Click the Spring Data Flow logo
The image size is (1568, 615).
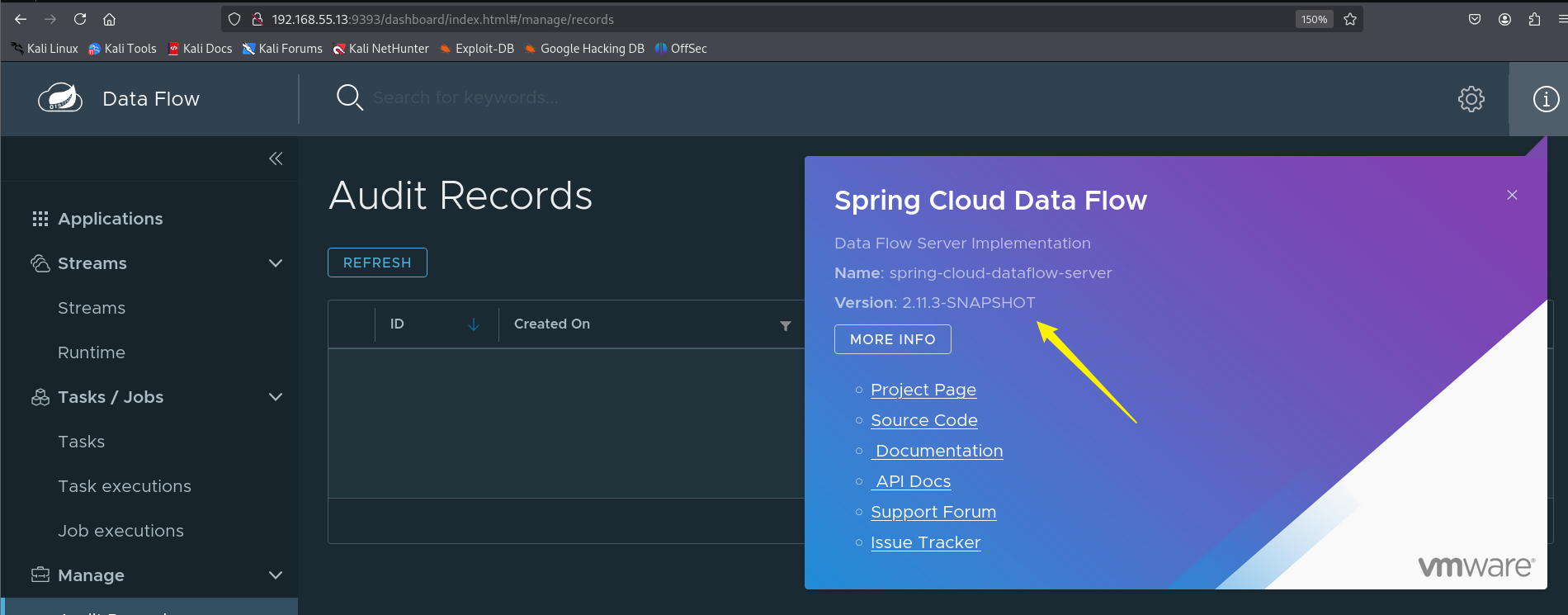[60, 98]
